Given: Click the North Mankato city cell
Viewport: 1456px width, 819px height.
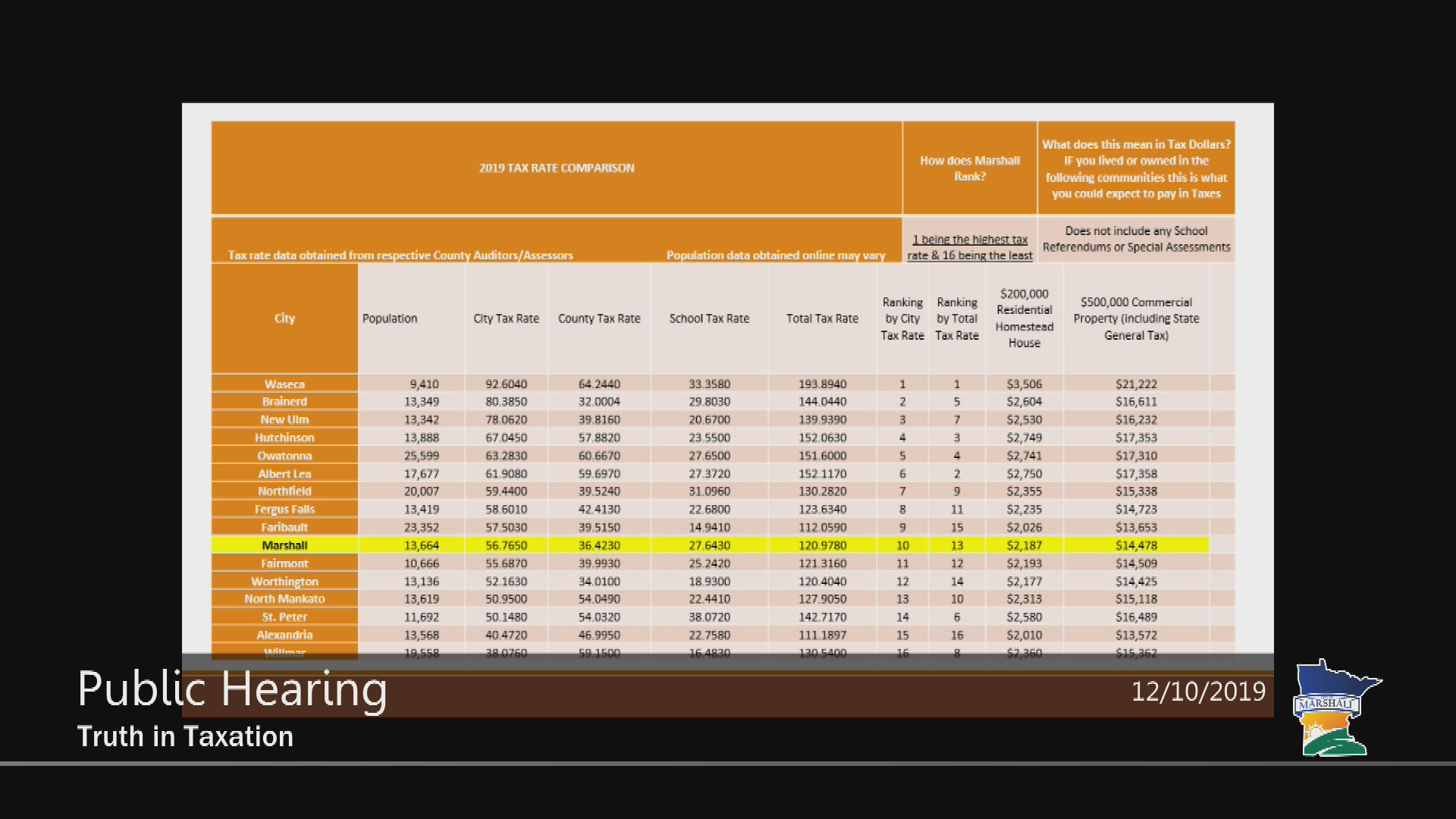Looking at the screenshot, I should (x=284, y=599).
